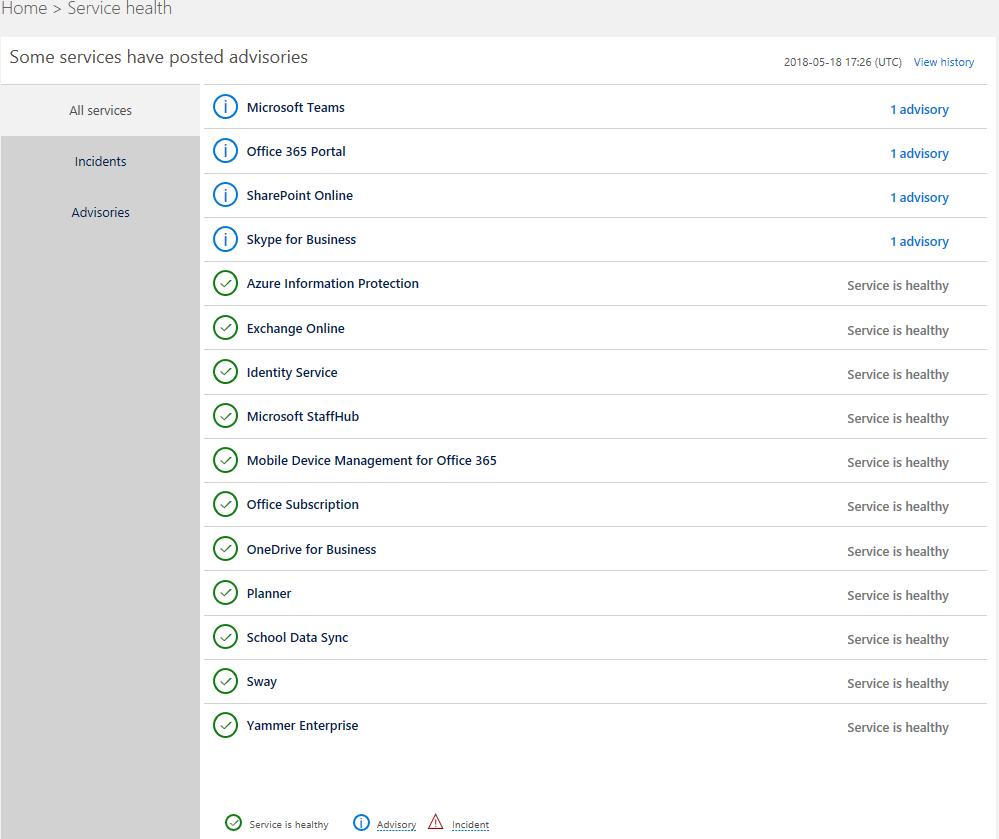Image resolution: width=999 pixels, height=839 pixels.
Task: Click the legend's blue advisory info icon
Action: [x=361, y=822]
